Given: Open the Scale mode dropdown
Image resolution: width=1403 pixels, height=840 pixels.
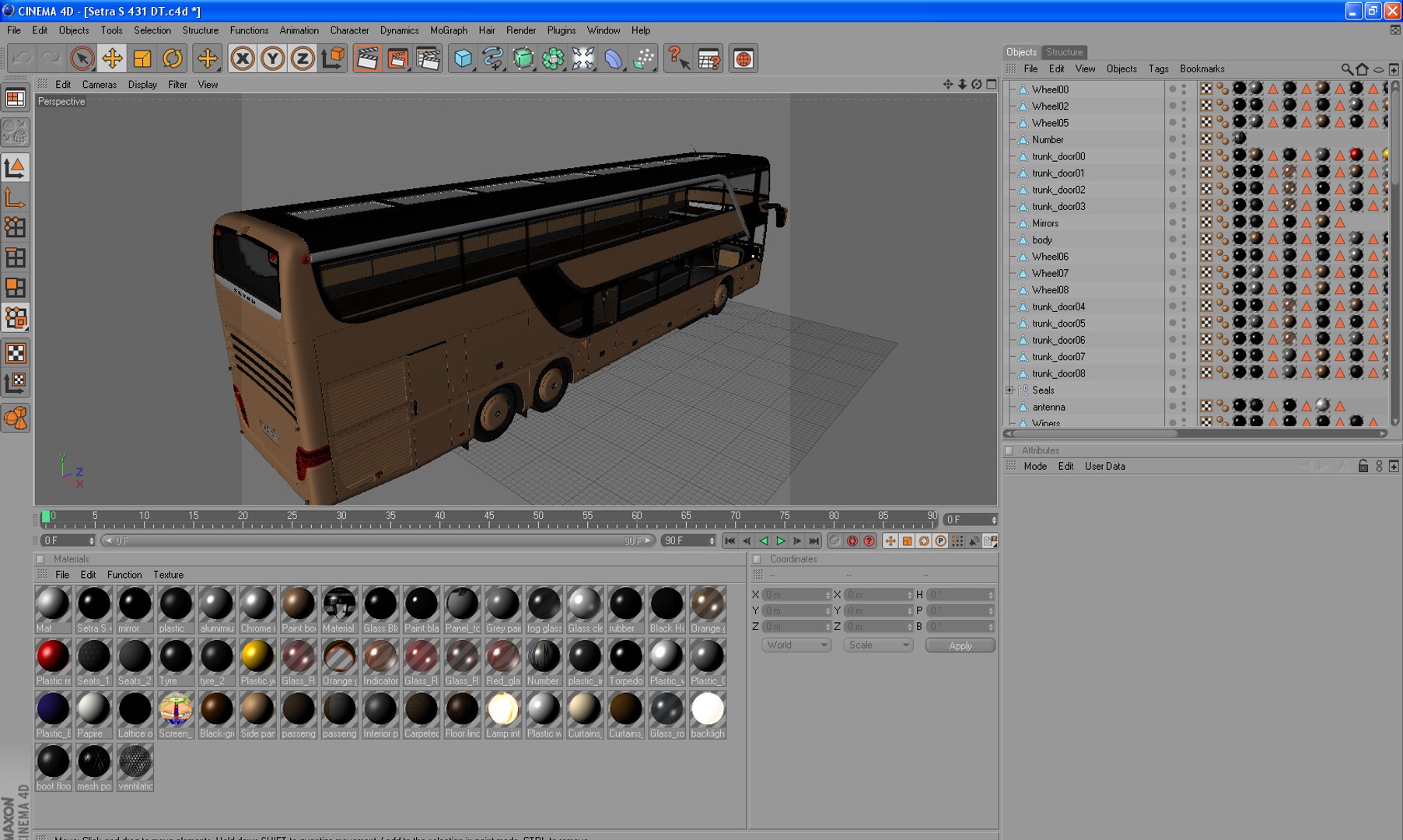Looking at the screenshot, I should click(878, 645).
